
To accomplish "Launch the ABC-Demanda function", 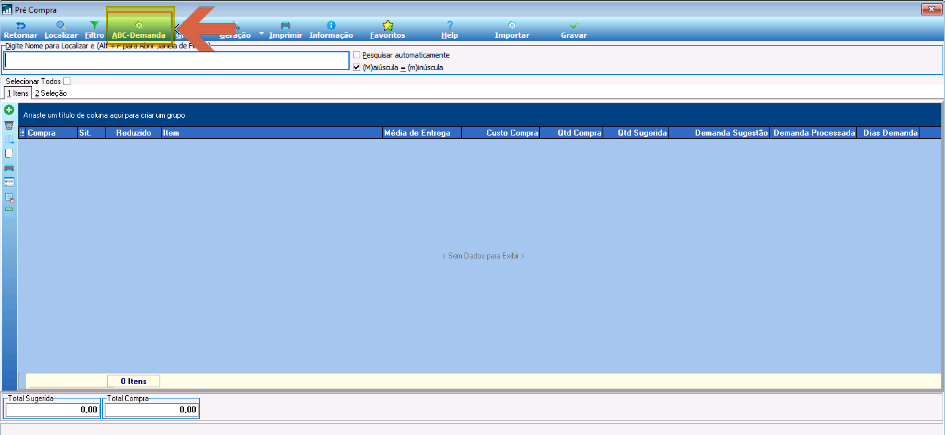I will tap(139, 31).
